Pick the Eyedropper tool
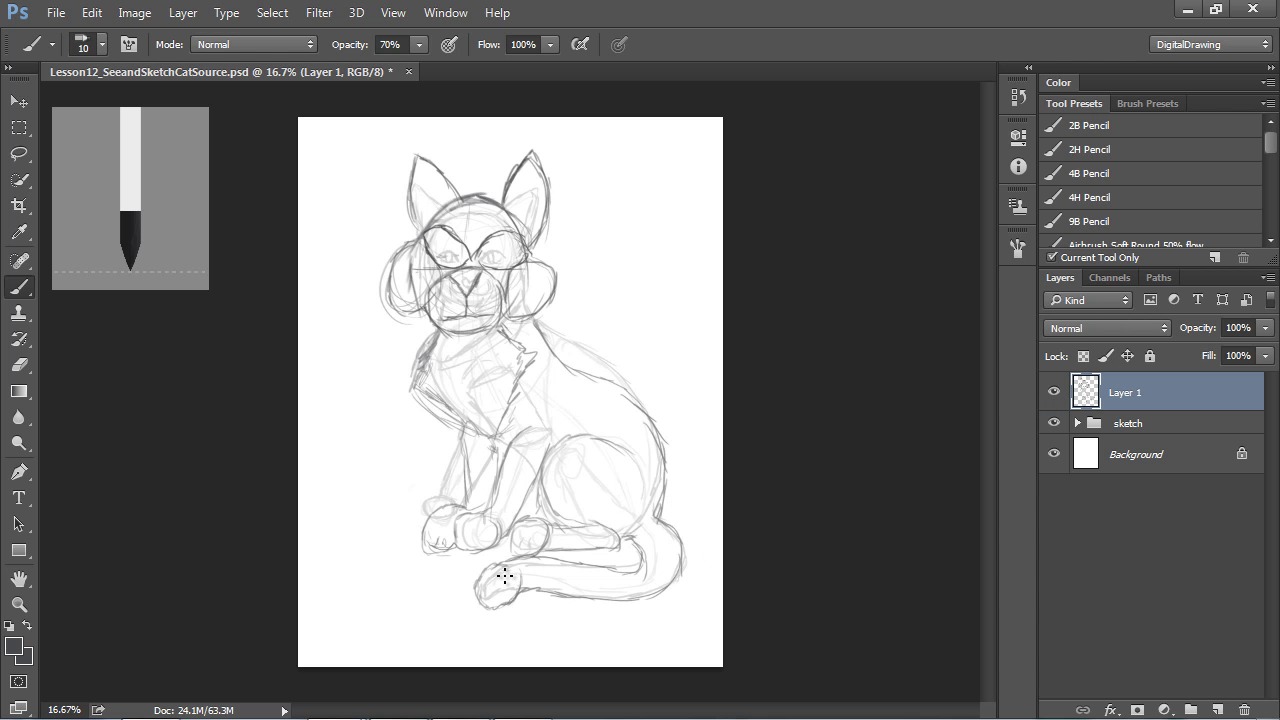This screenshot has width=1280, height=720. click(19, 232)
